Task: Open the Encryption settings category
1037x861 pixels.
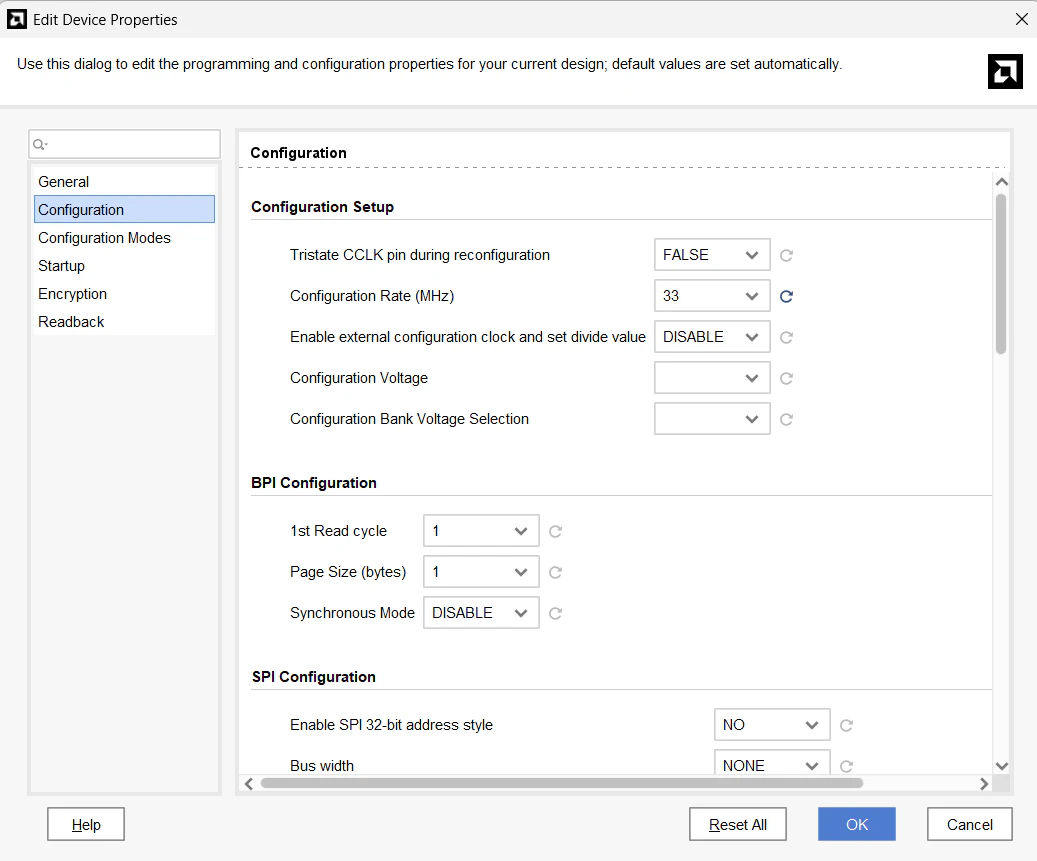Action: [72, 294]
